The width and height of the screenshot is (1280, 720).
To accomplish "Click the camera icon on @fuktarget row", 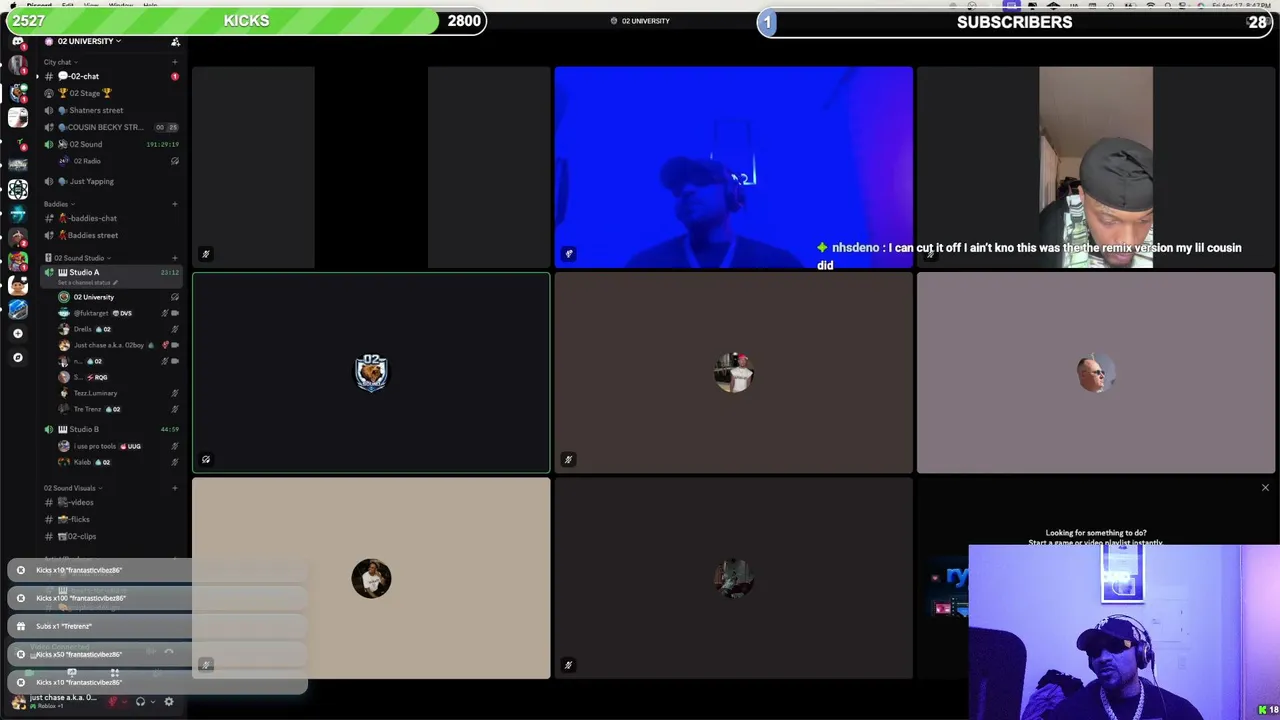I will click(x=175, y=313).
